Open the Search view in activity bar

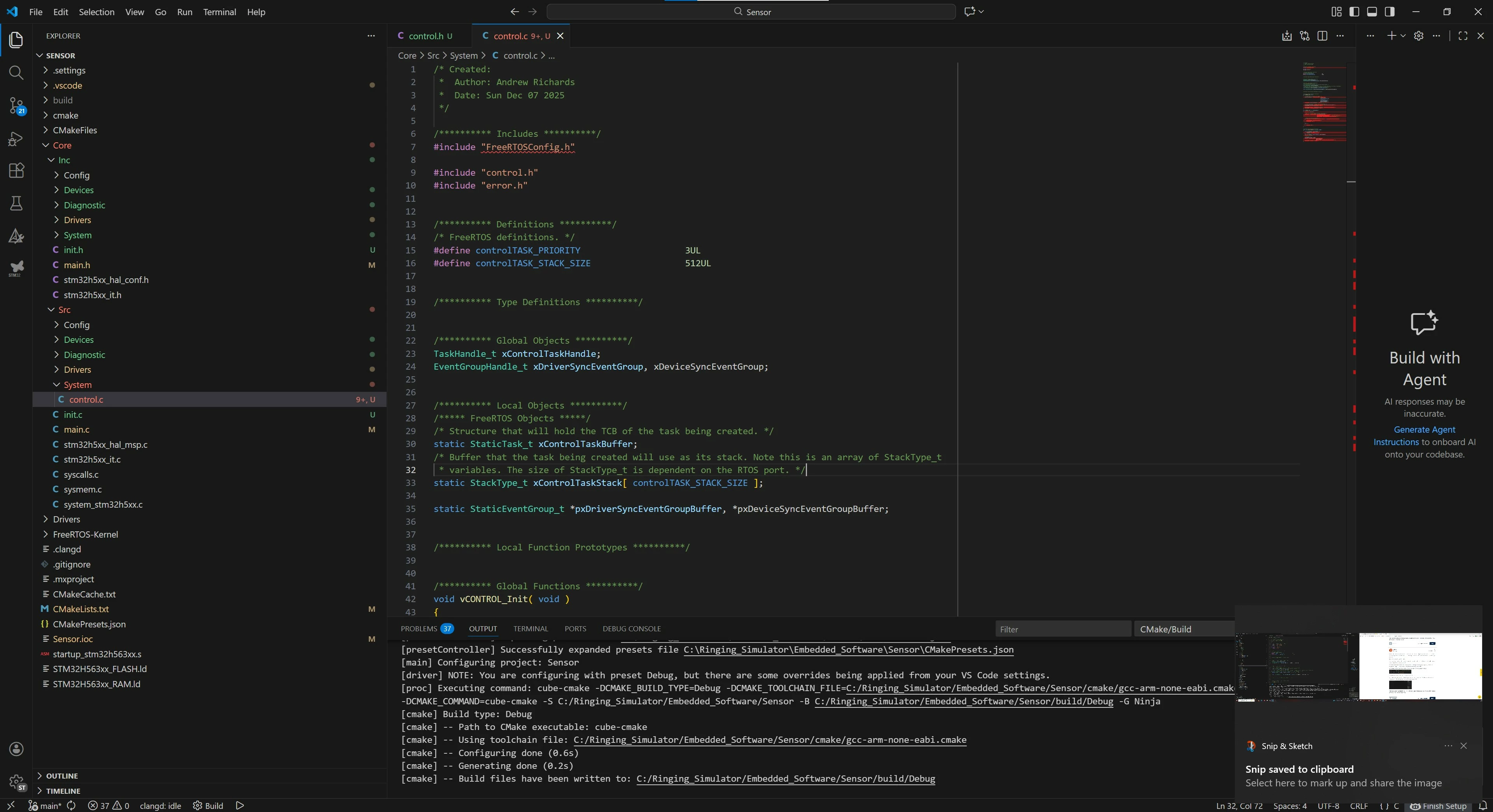[16, 72]
